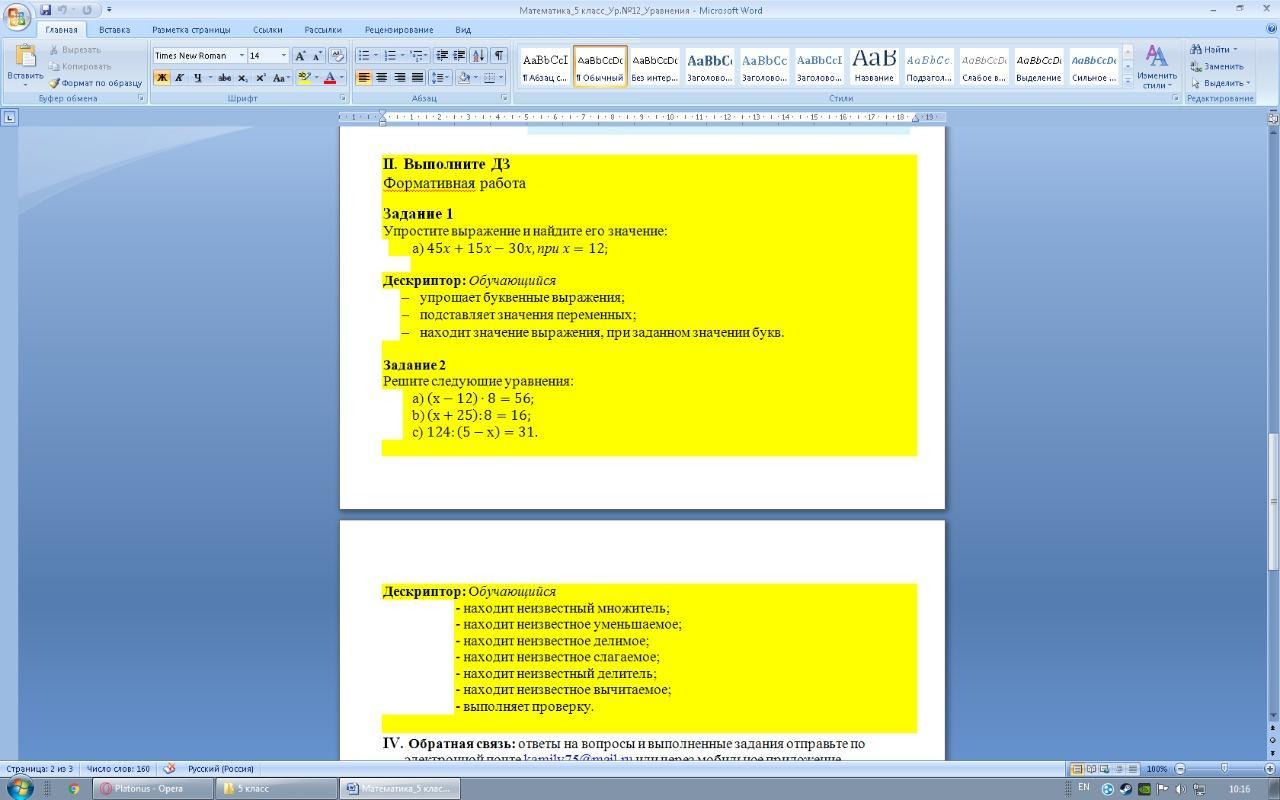Viewport: 1280px width, 800px height.
Task: Expand the numbering list dropdown arrow
Action: click(403, 56)
